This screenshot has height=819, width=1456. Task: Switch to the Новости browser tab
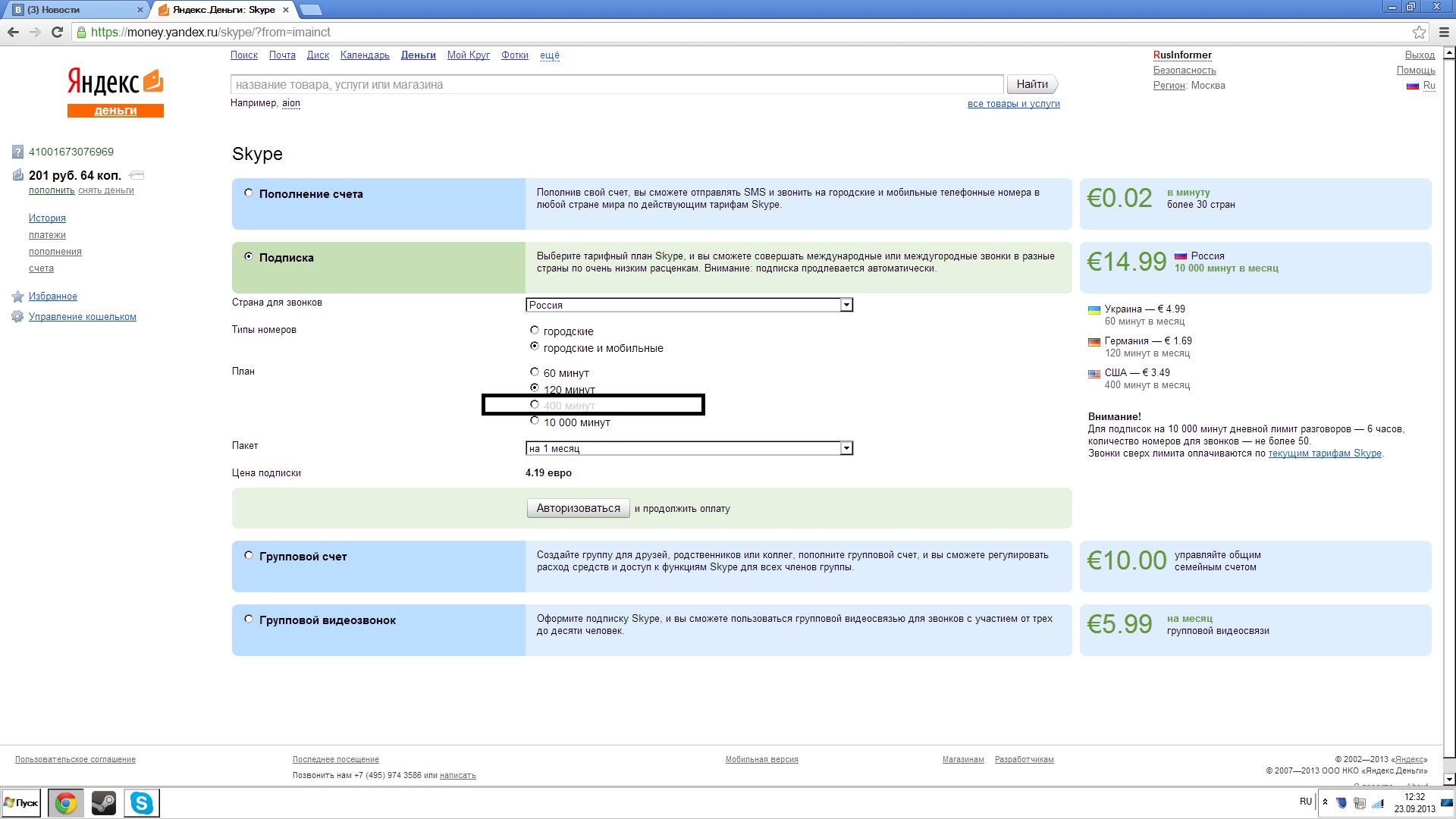coord(76,10)
